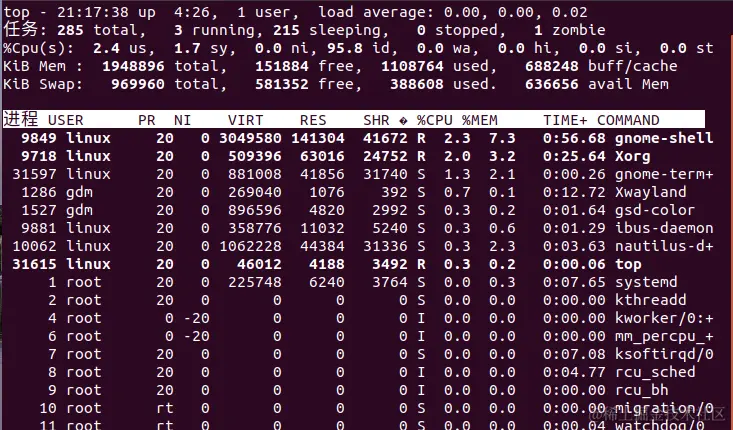Select the 0:07.08 TIME+ of ksoftirqd/0

(x=574, y=354)
